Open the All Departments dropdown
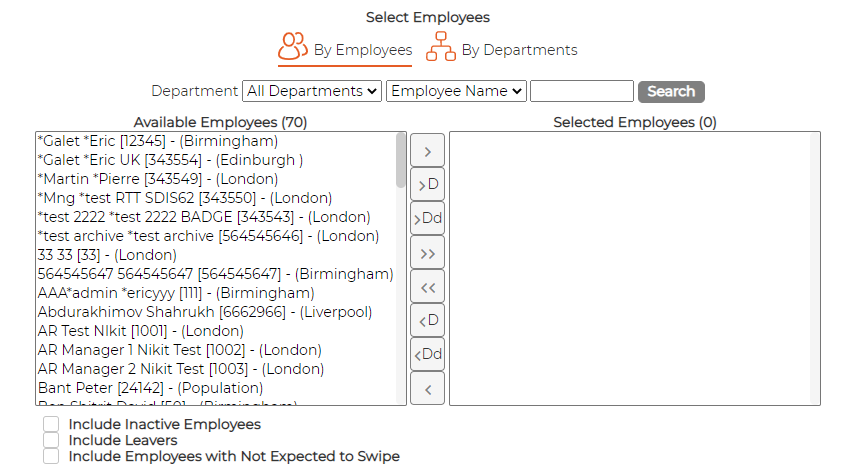 click(x=312, y=91)
